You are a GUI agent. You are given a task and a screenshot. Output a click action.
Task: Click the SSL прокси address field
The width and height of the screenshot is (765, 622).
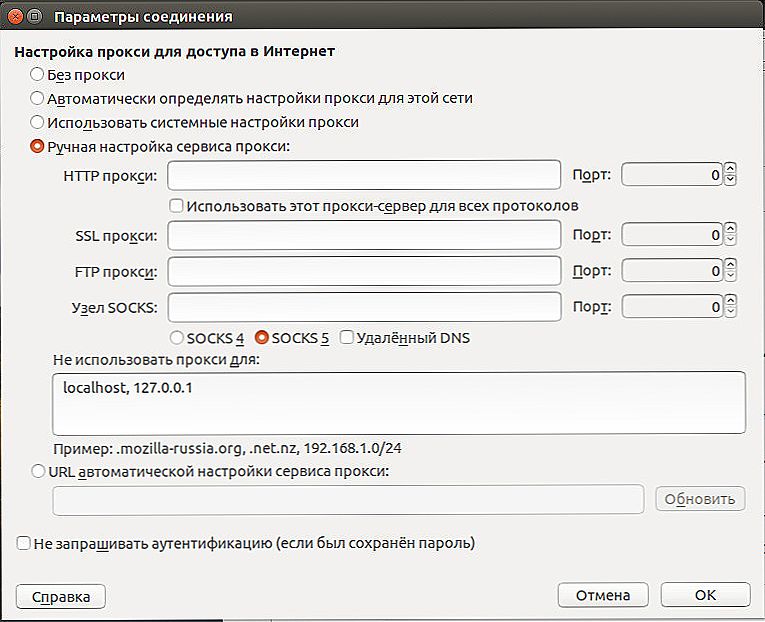(364, 235)
